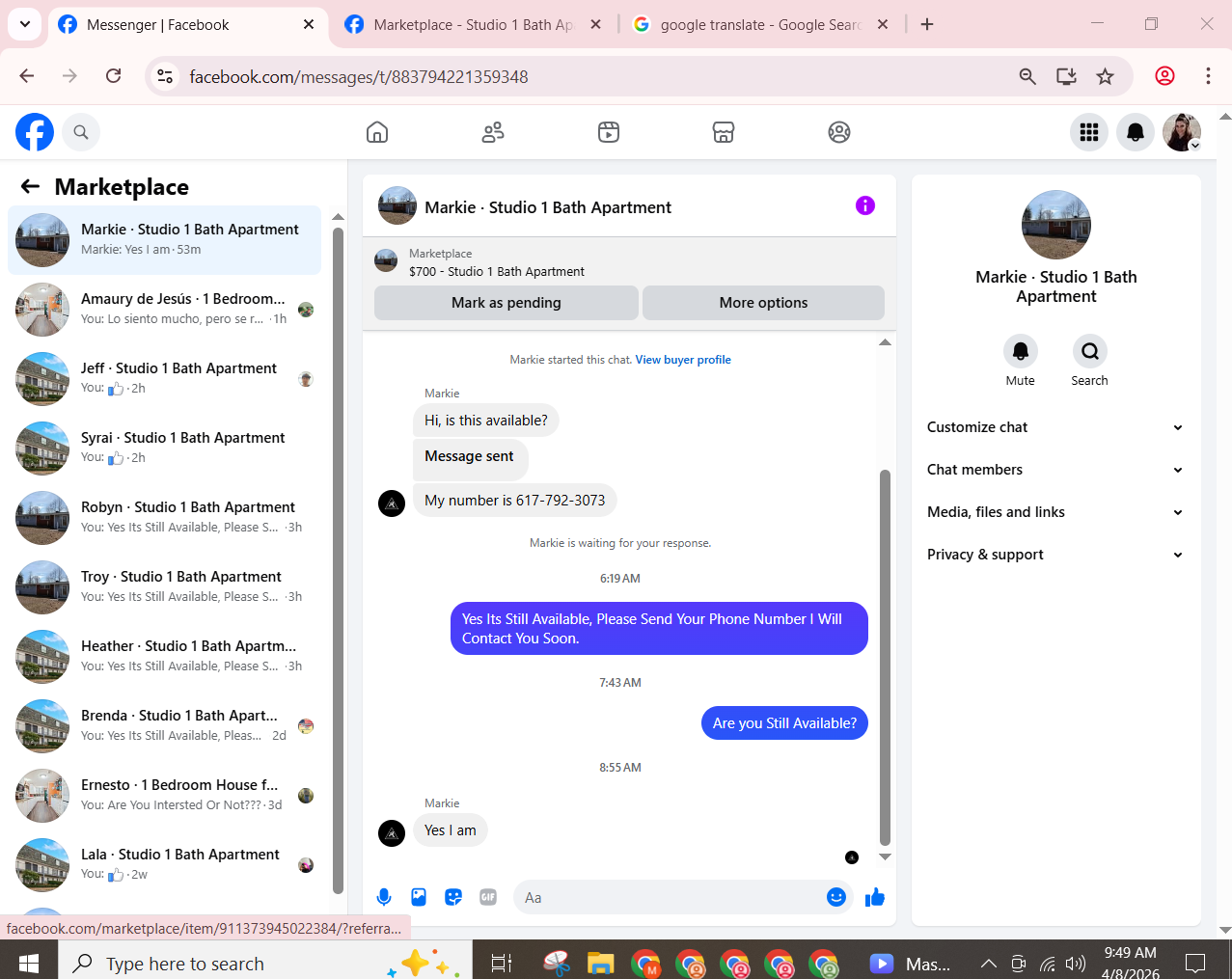Select the Messenger | Facebook tab
1232x979 pixels.
coord(185,25)
